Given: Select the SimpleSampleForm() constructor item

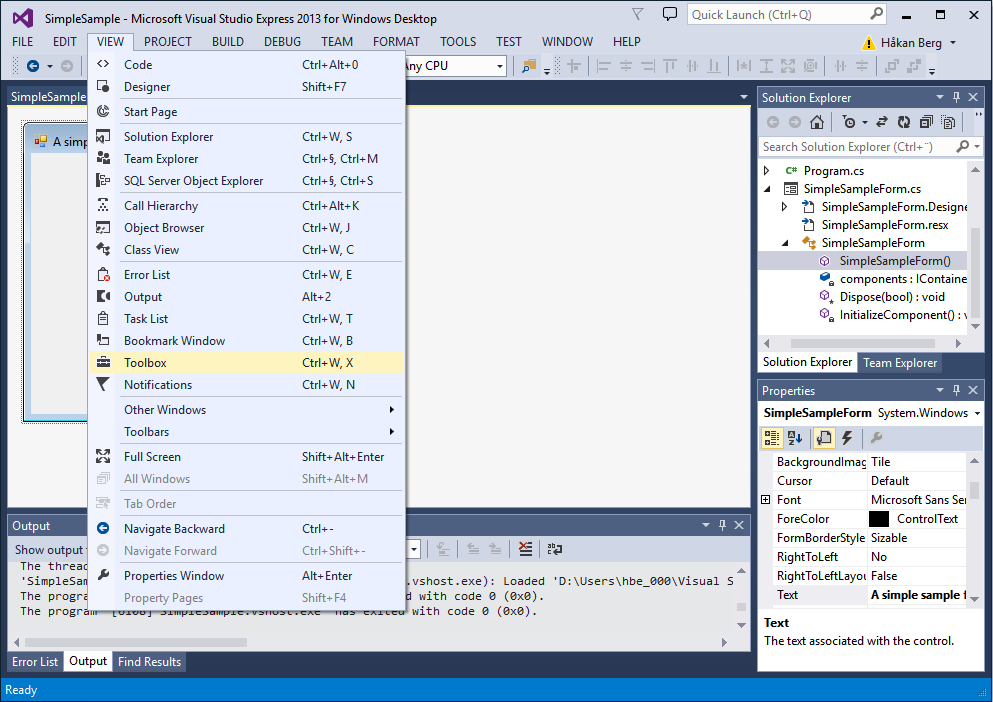Looking at the screenshot, I should pyautogui.click(x=895, y=261).
